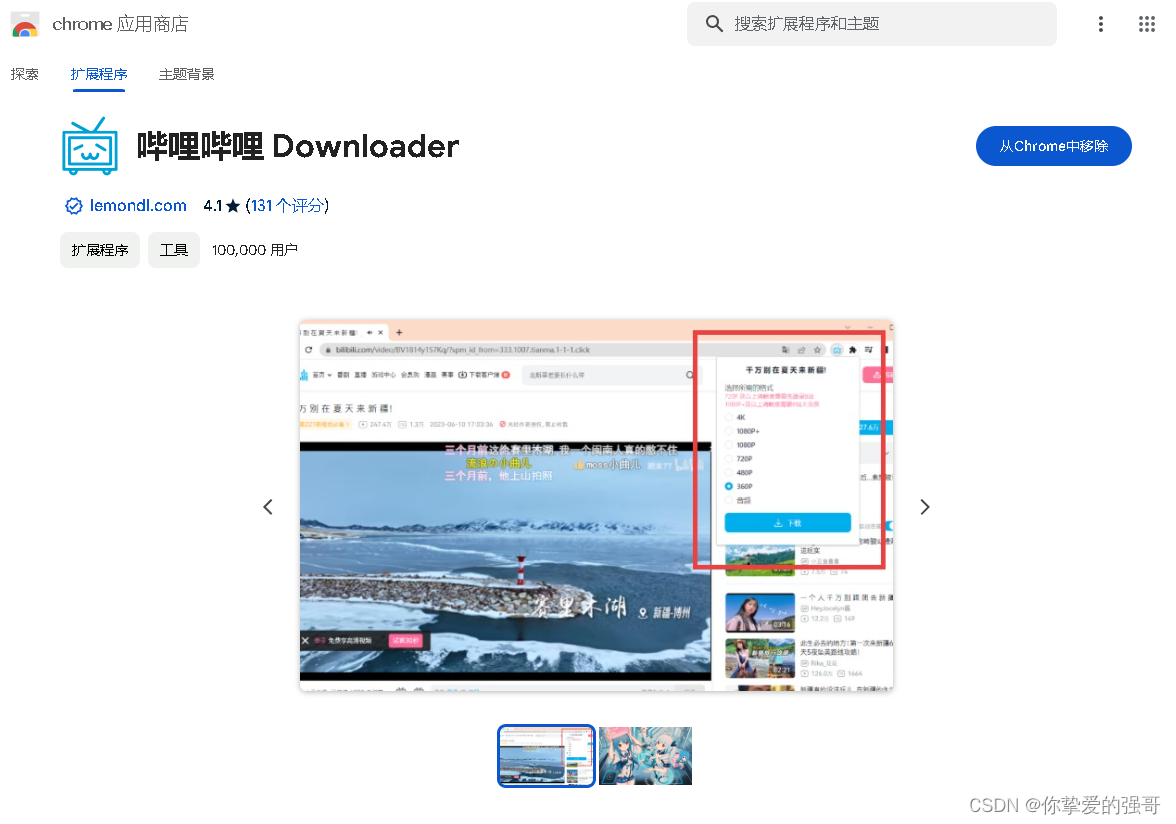Show previous screenshot with left arrow
This screenshot has width=1176, height=824.
point(268,507)
